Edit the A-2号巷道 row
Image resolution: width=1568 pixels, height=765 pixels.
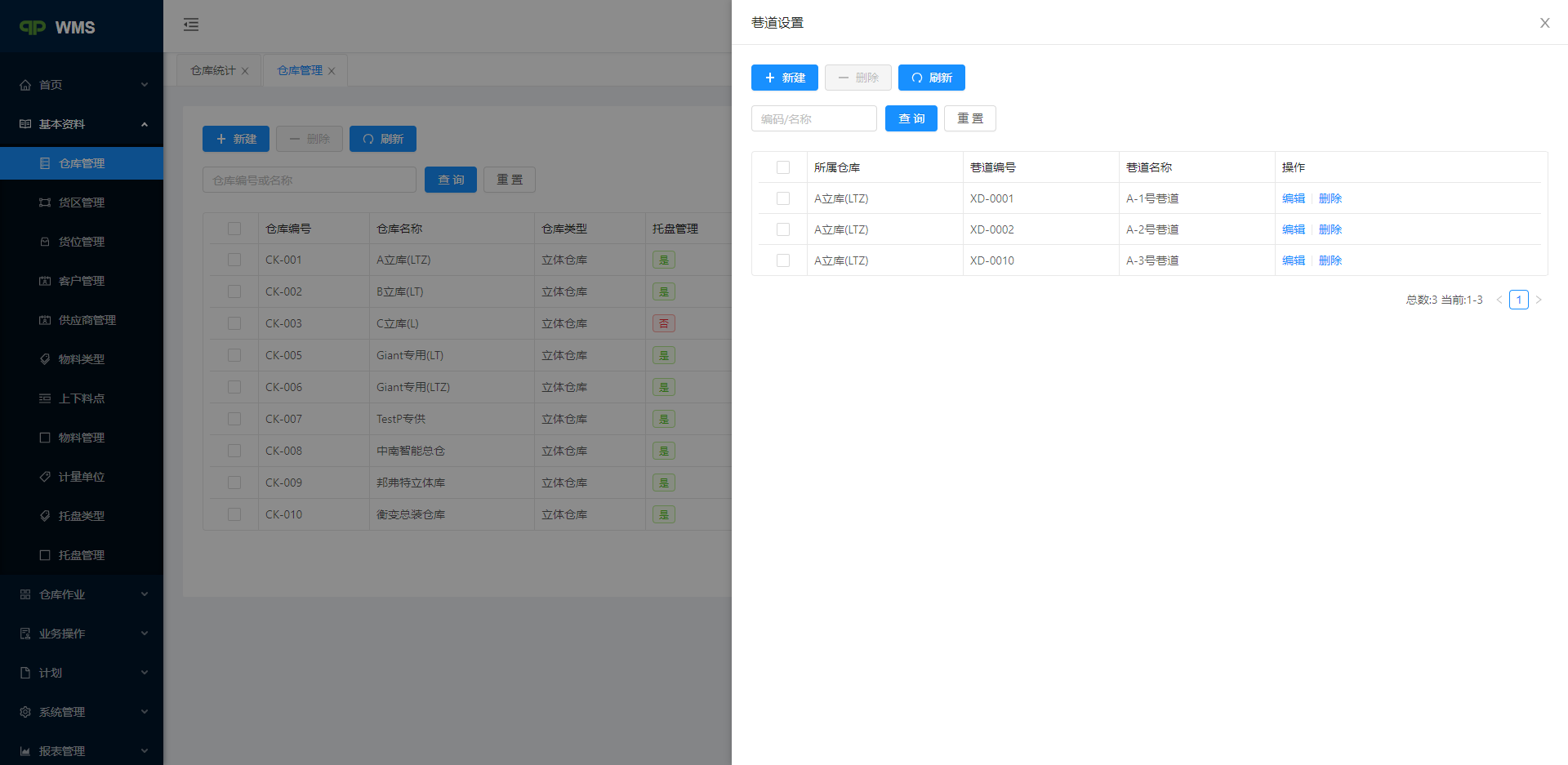tap(1294, 229)
